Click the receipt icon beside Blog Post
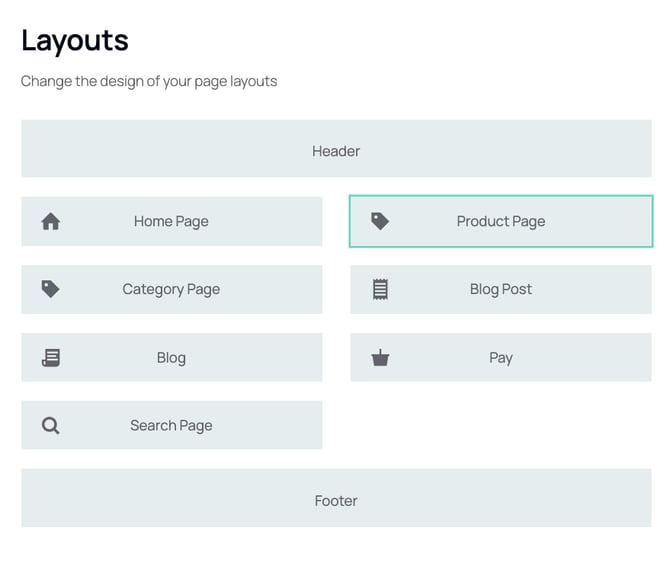 coord(380,289)
